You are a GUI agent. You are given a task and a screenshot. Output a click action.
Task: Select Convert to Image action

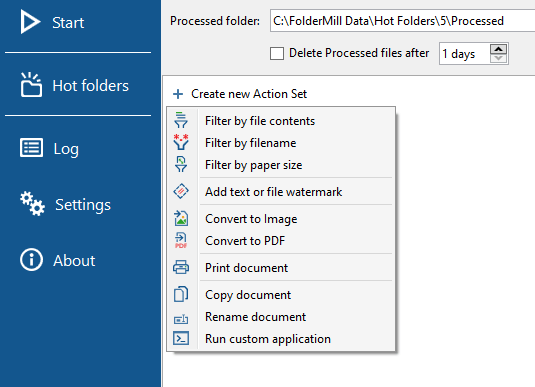pyautogui.click(x=281, y=219)
